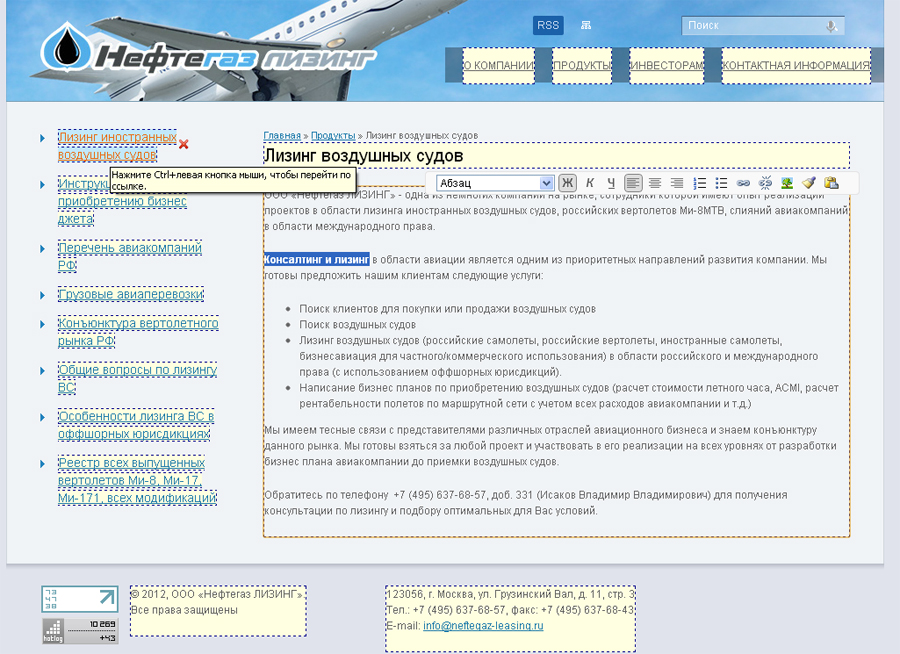Click the copyright text ООО «Нефтегаз ЛИЗИНГ»

point(217,594)
